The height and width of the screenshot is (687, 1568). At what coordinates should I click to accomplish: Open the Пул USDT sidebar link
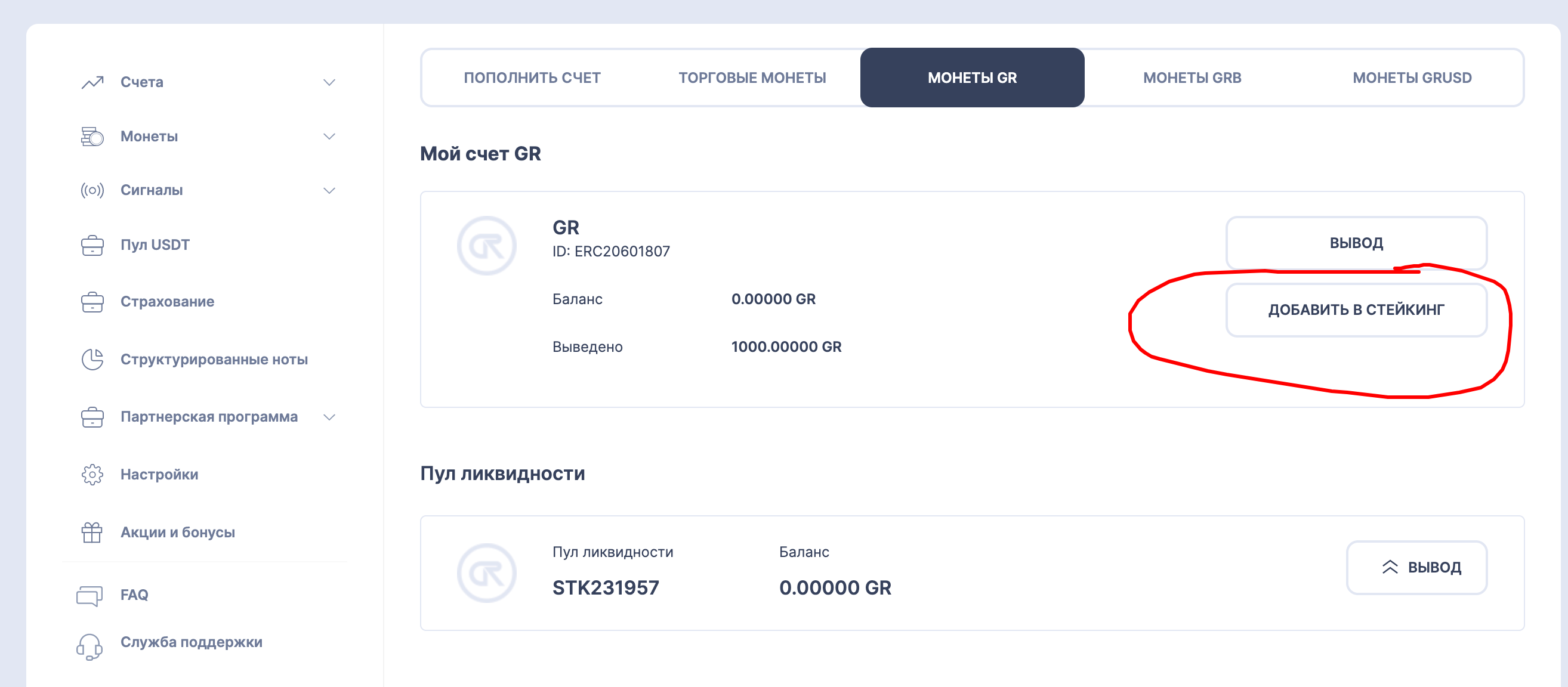[155, 245]
